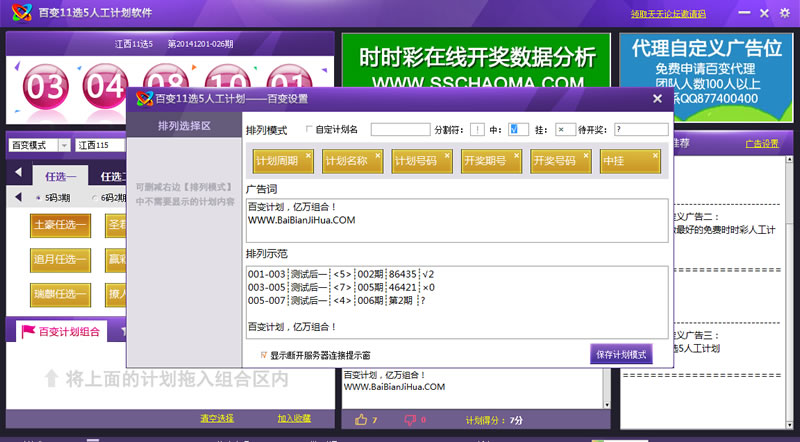800x442 pixels.
Task: Click the lottery ball numbered 04
Action: 106,86
